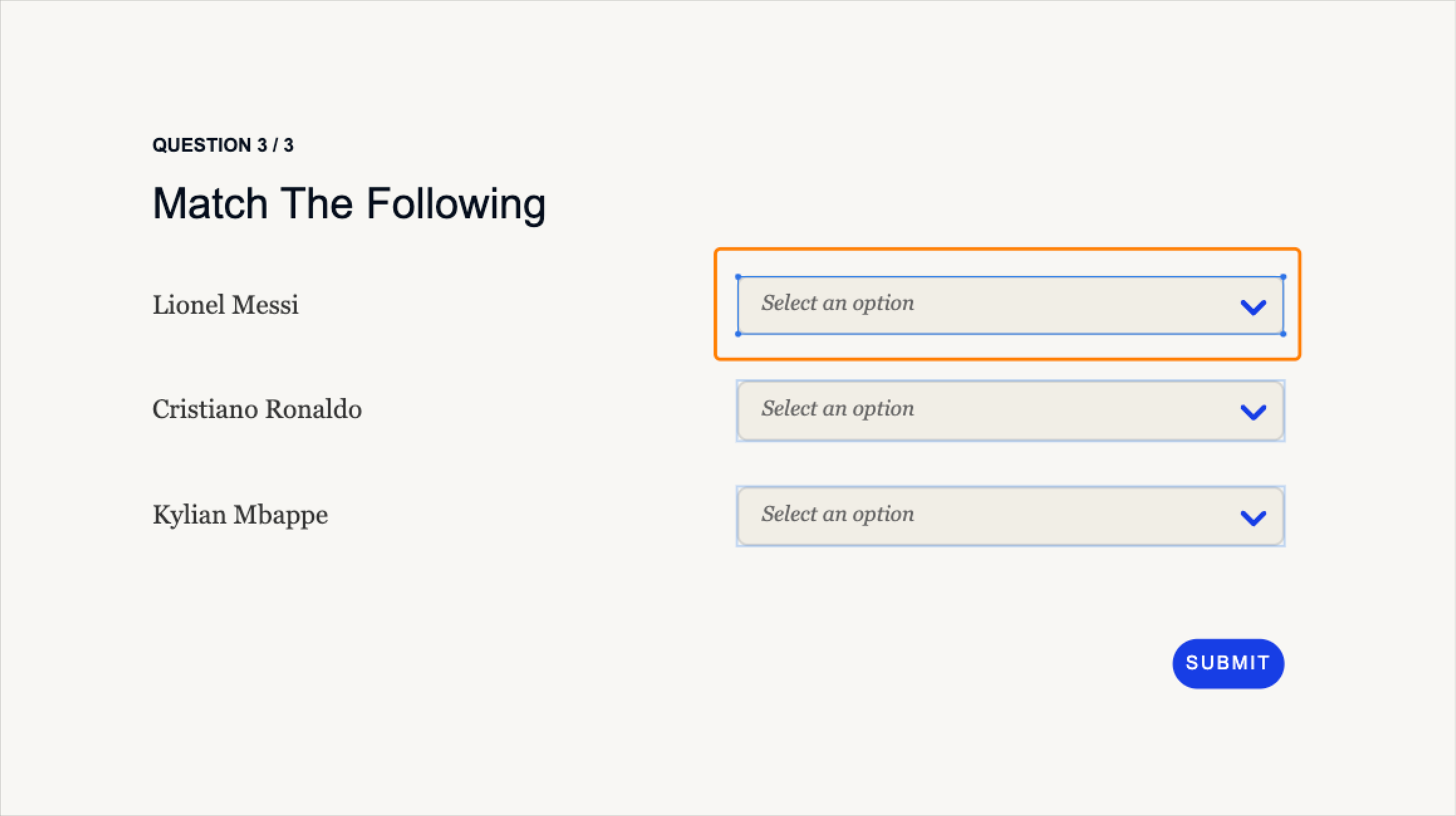The image size is (1456, 816).
Task: Click the top-left blue selection handle
Action: pyautogui.click(x=738, y=276)
